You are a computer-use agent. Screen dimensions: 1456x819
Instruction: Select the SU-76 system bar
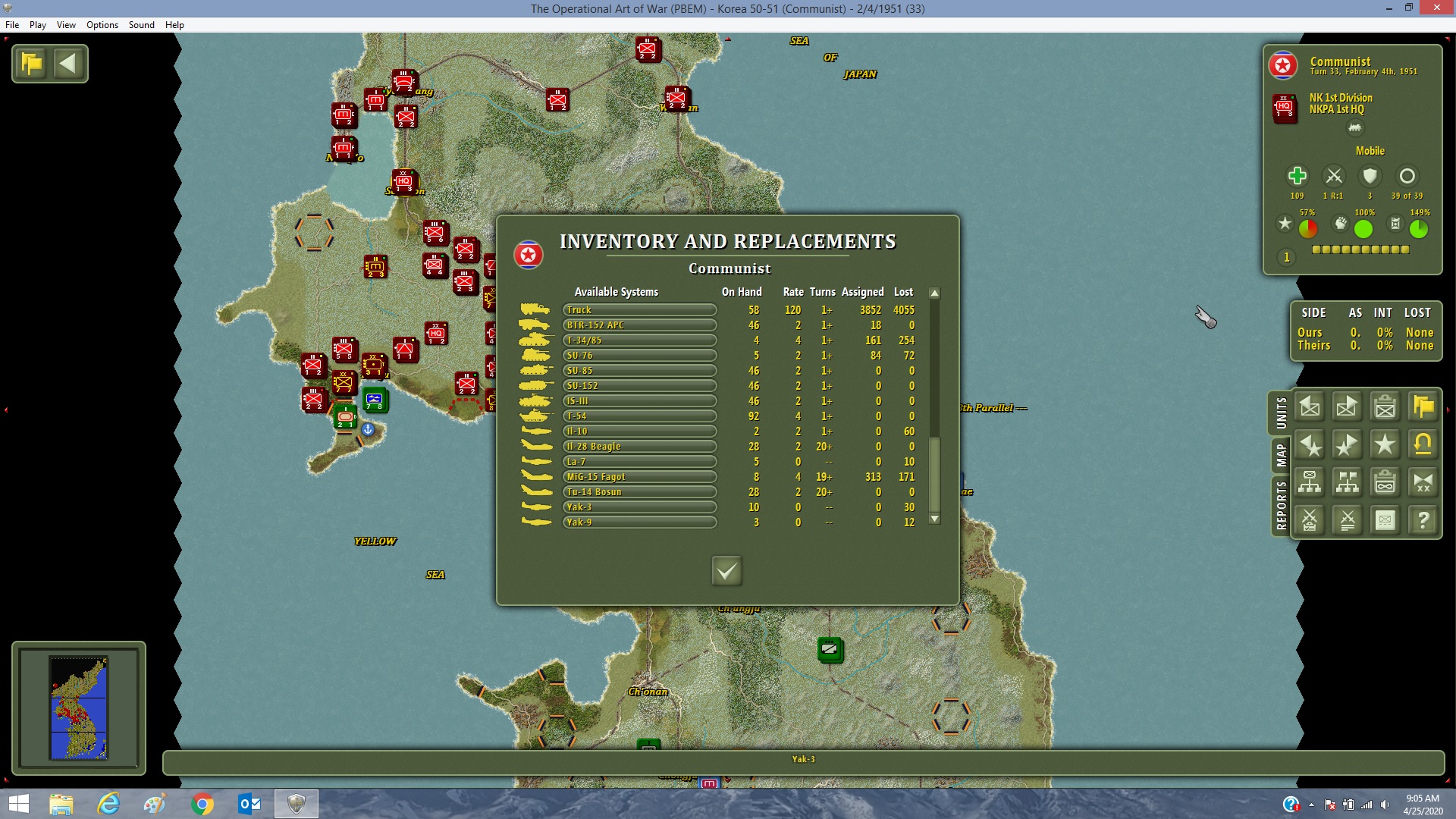point(639,356)
